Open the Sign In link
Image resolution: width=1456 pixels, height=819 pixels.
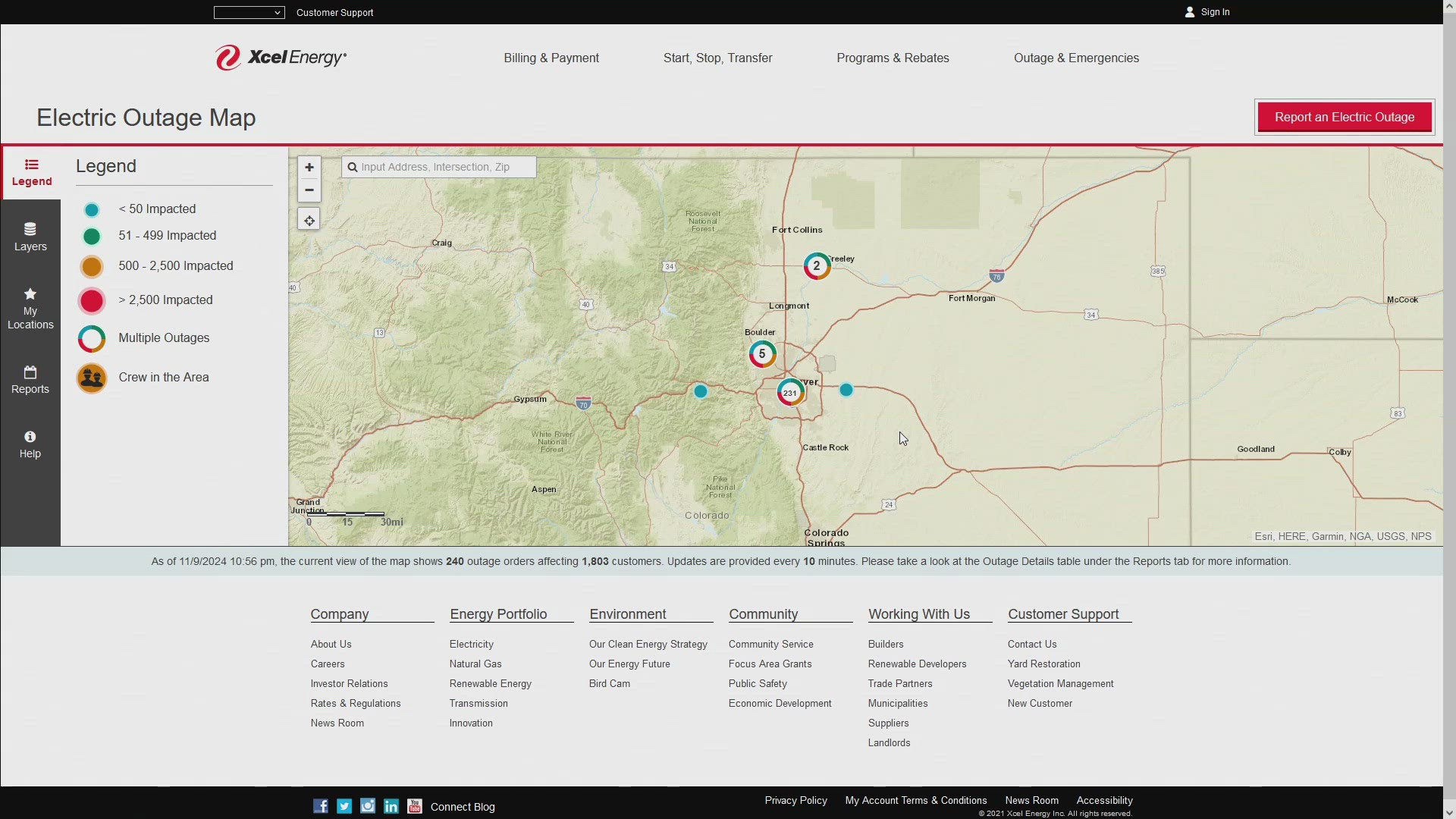[x=1215, y=12]
